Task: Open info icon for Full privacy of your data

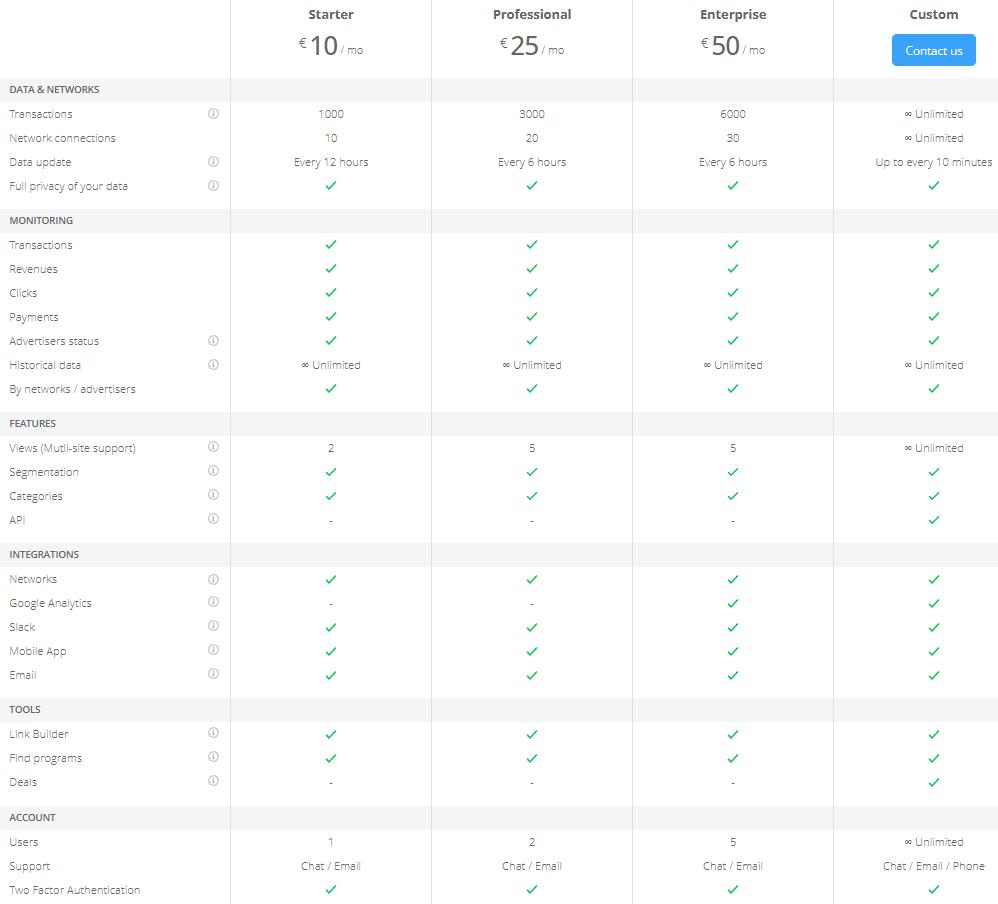Action: [x=214, y=185]
